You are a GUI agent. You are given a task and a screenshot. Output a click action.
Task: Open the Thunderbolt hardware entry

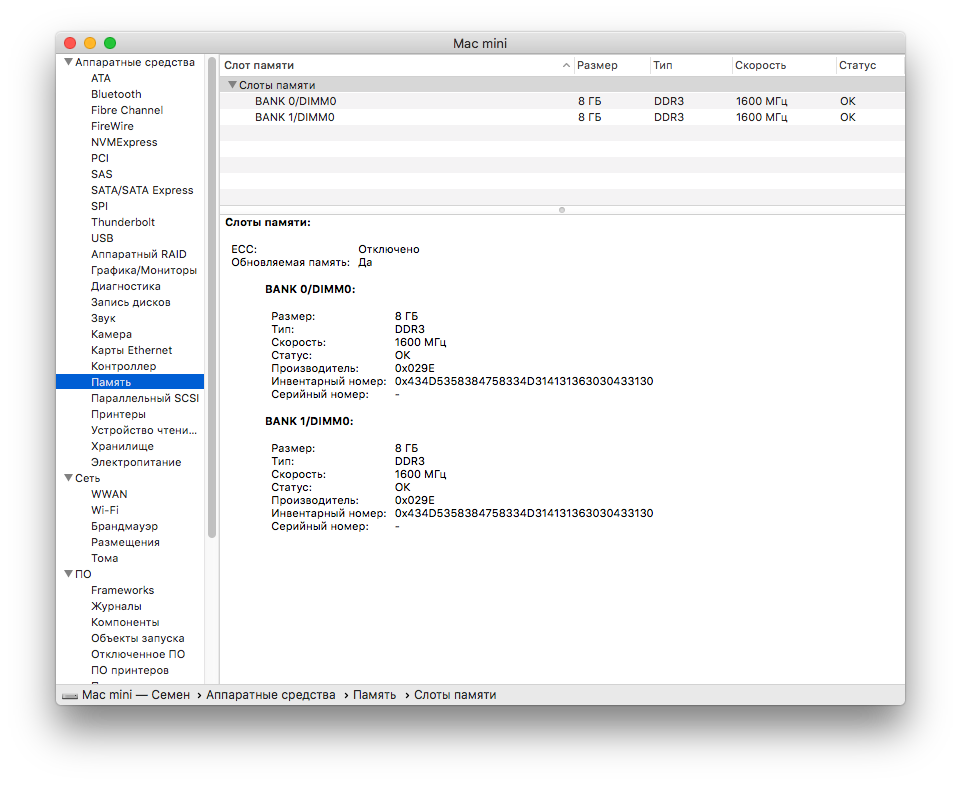pos(123,222)
